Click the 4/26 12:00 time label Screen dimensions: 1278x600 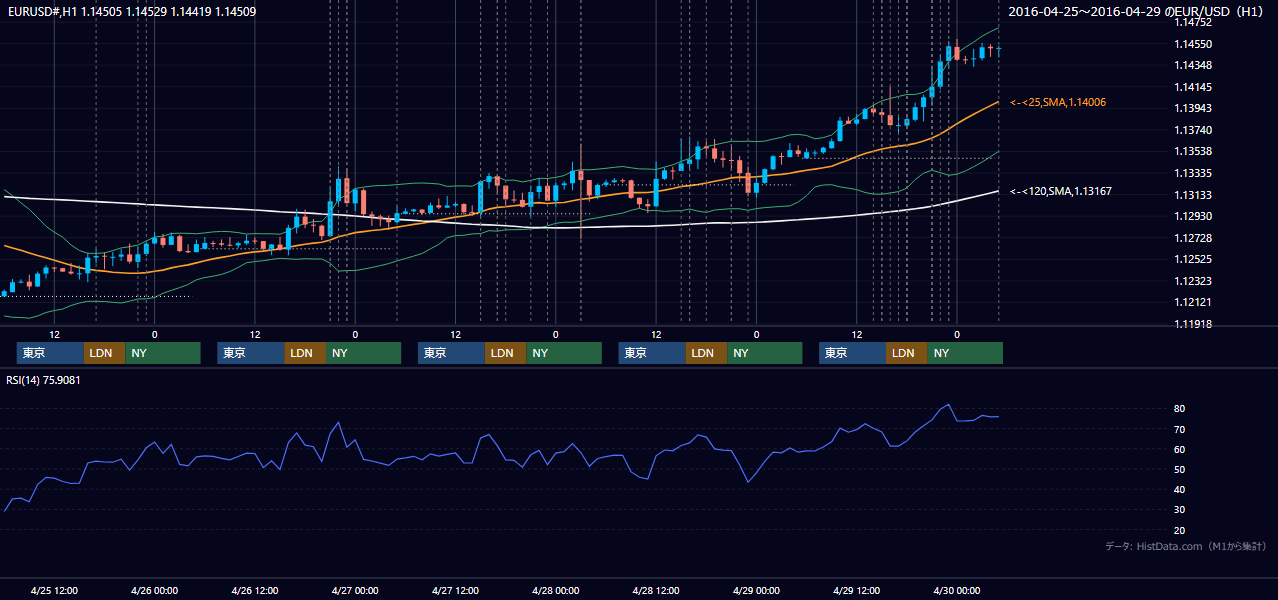[x=255, y=590]
